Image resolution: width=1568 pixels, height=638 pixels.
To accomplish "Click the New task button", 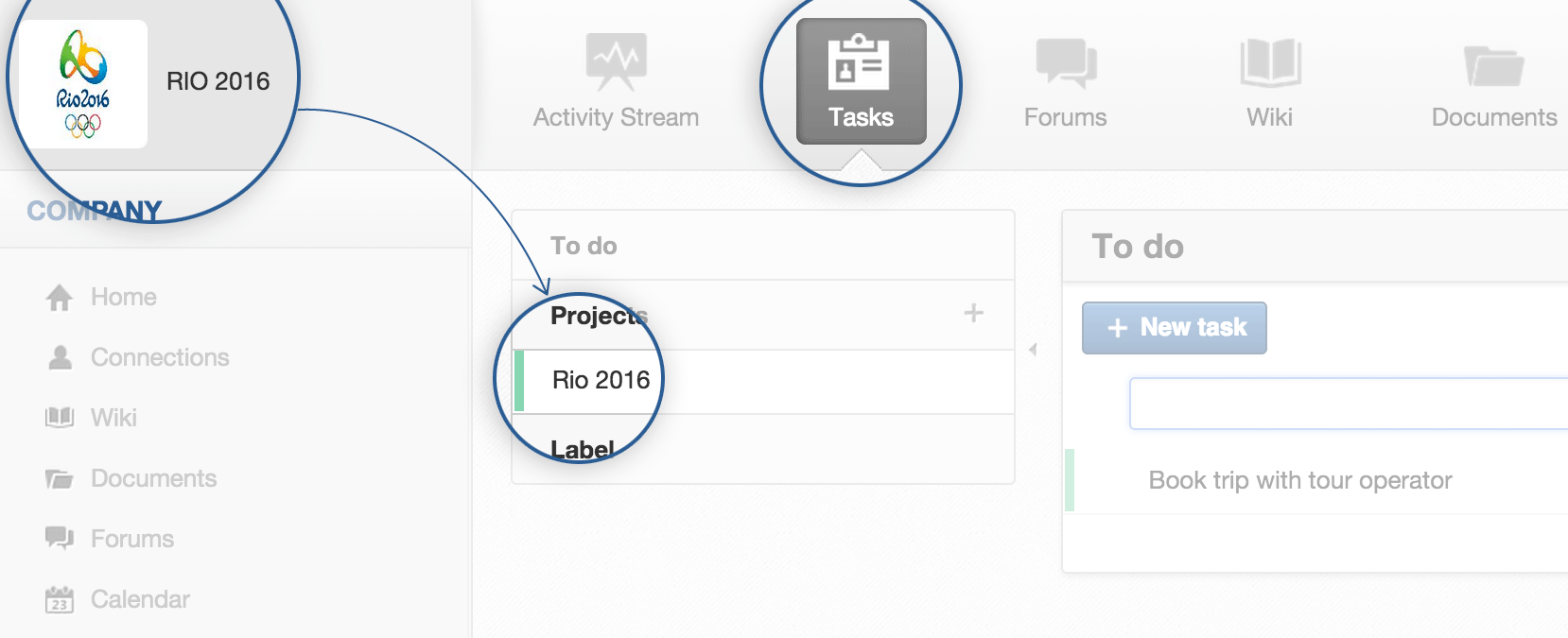I will (1174, 328).
